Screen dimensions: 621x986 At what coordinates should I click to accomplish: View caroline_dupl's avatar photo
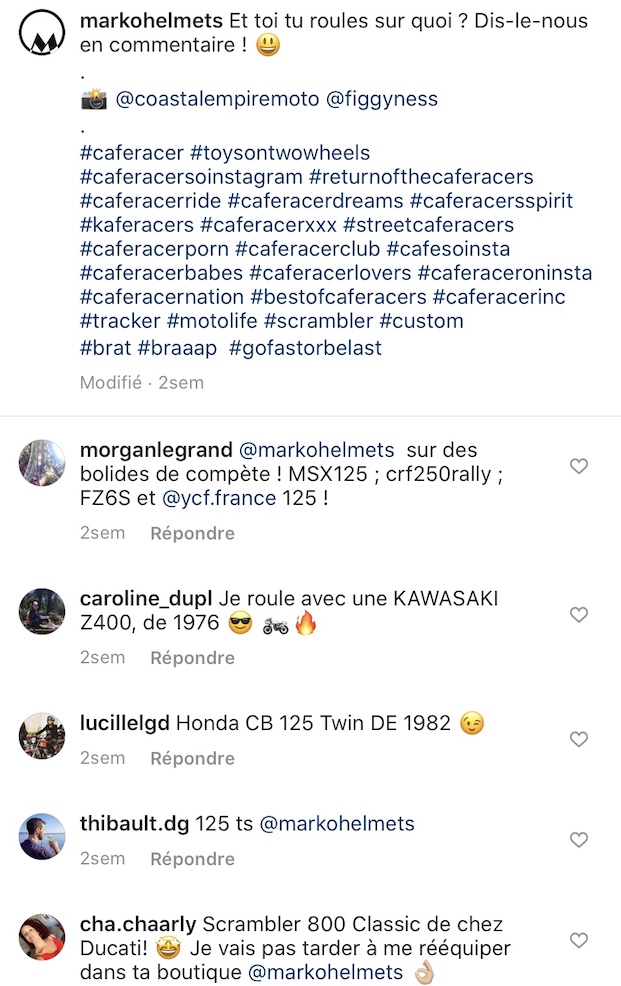[x=42, y=611]
